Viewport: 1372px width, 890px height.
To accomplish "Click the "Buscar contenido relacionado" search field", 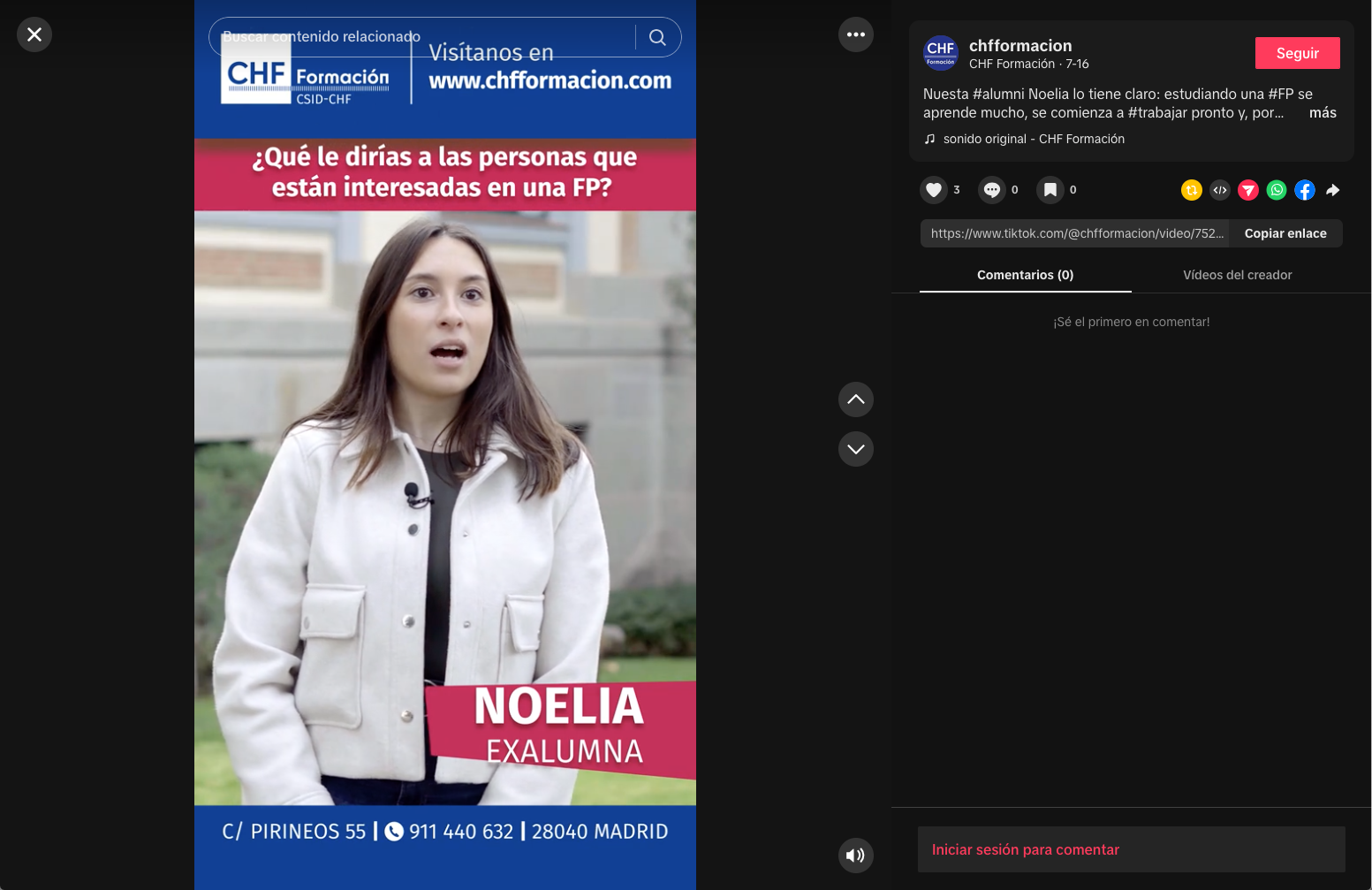I will pos(424,37).
